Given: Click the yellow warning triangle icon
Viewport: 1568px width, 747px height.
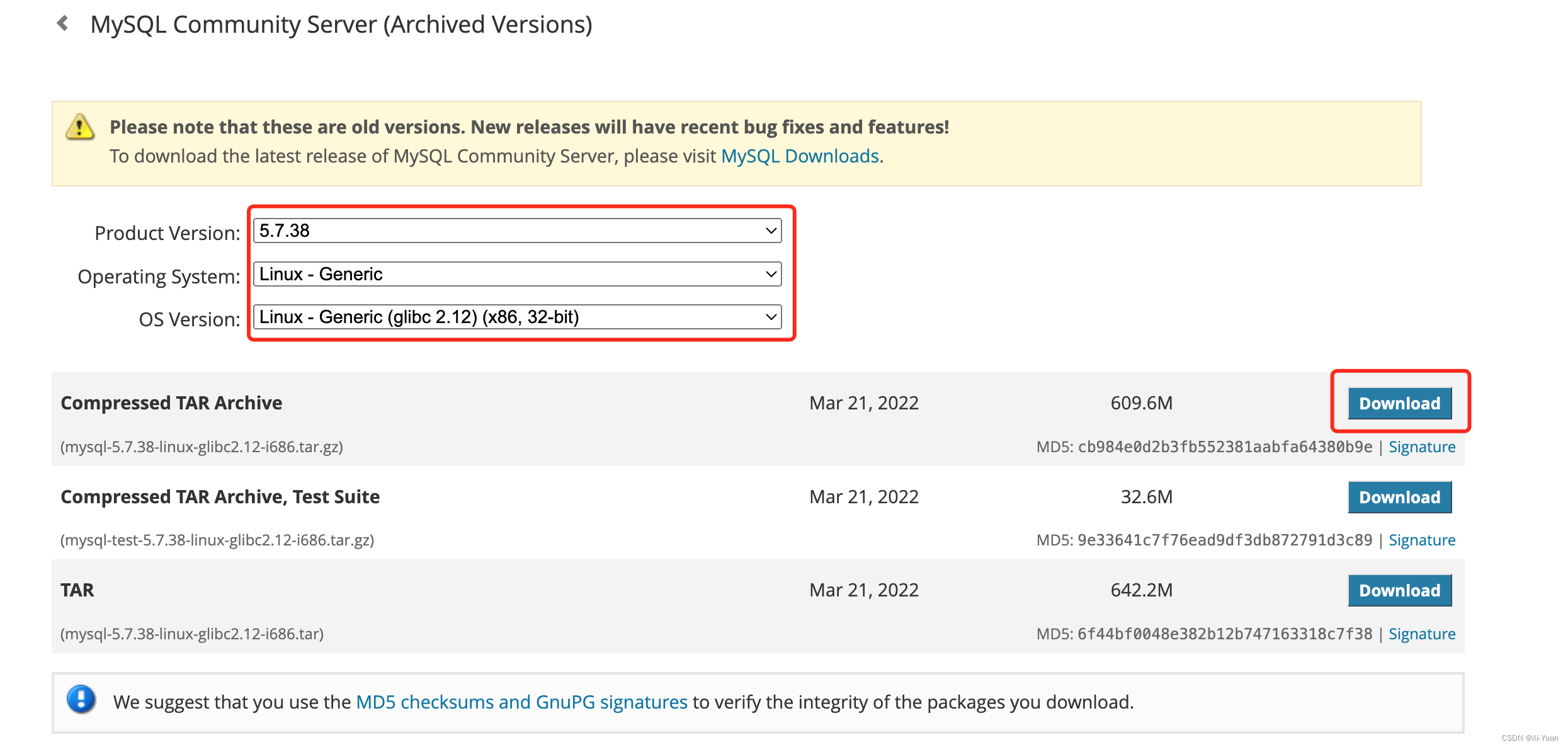Looking at the screenshot, I should (80, 127).
